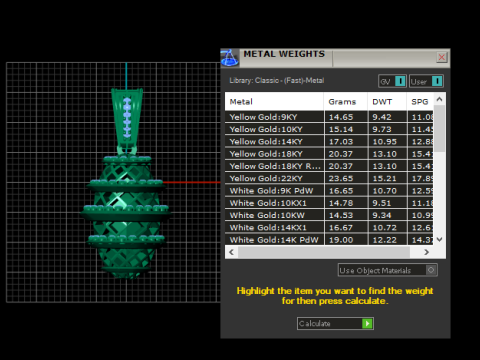Click the green play arrow on Calculate
The image size is (480, 360).
click(367, 323)
